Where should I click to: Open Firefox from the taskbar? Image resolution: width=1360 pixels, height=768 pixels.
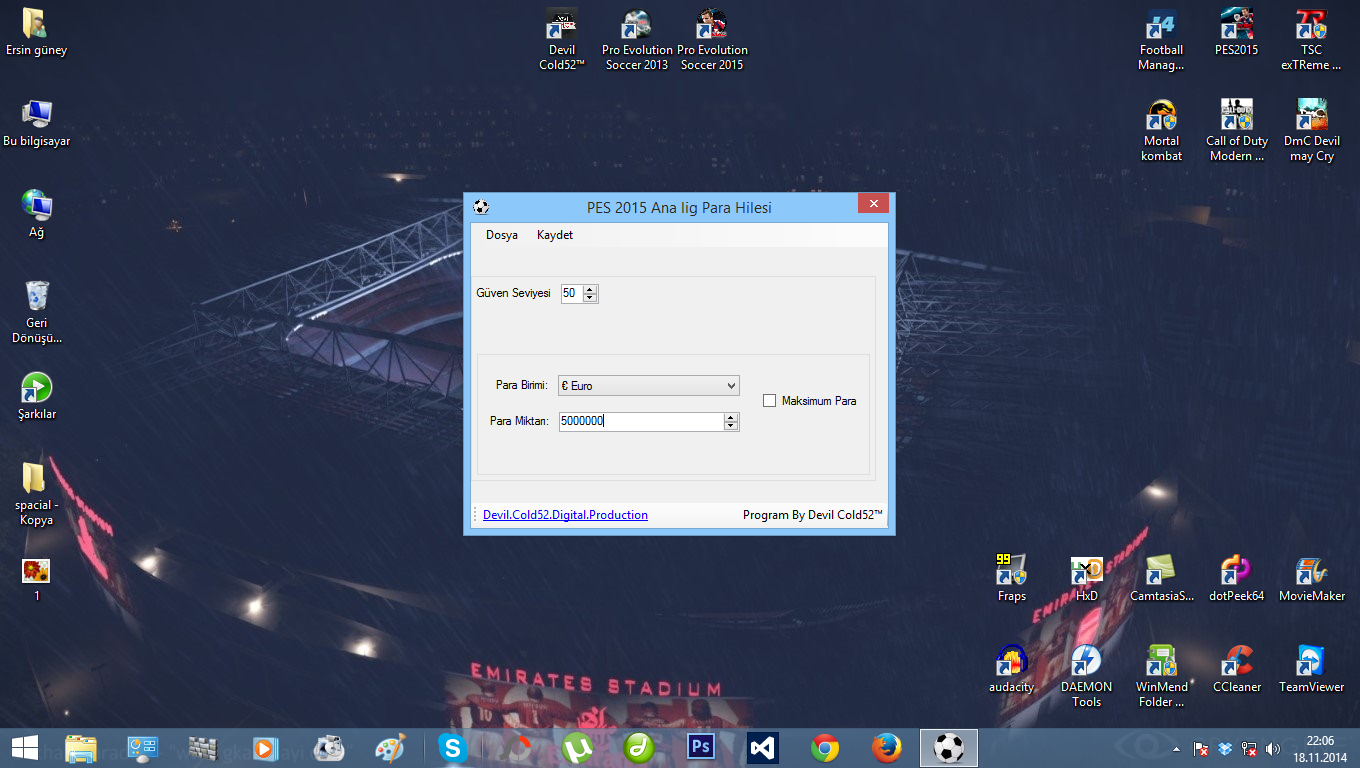(887, 748)
